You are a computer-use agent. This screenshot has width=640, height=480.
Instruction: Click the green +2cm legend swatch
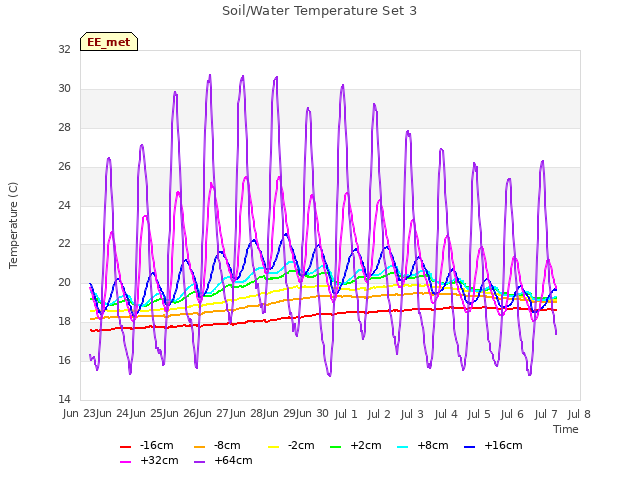335,447
